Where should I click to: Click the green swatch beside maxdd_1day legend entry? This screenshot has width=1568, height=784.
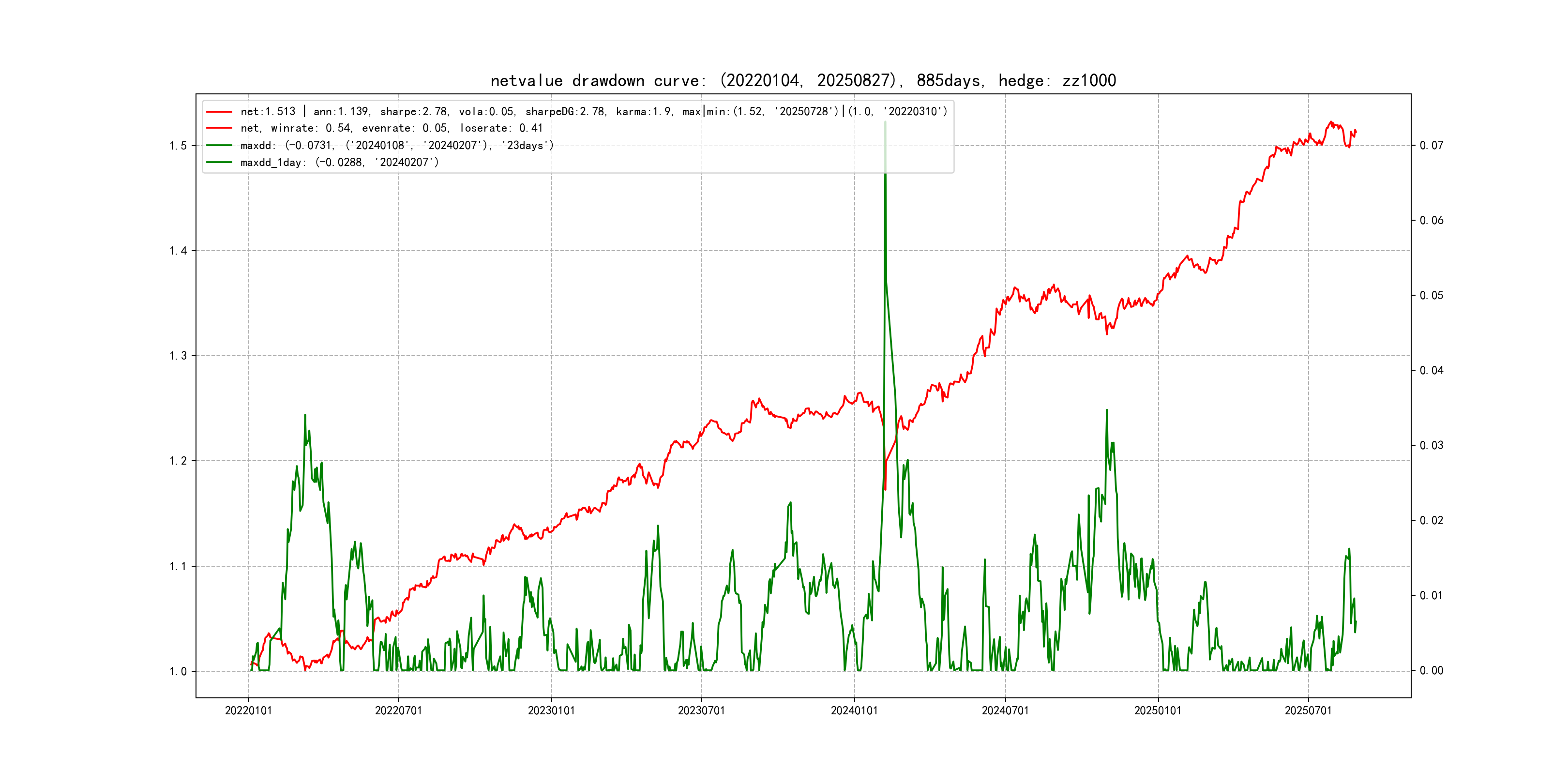coord(219,163)
